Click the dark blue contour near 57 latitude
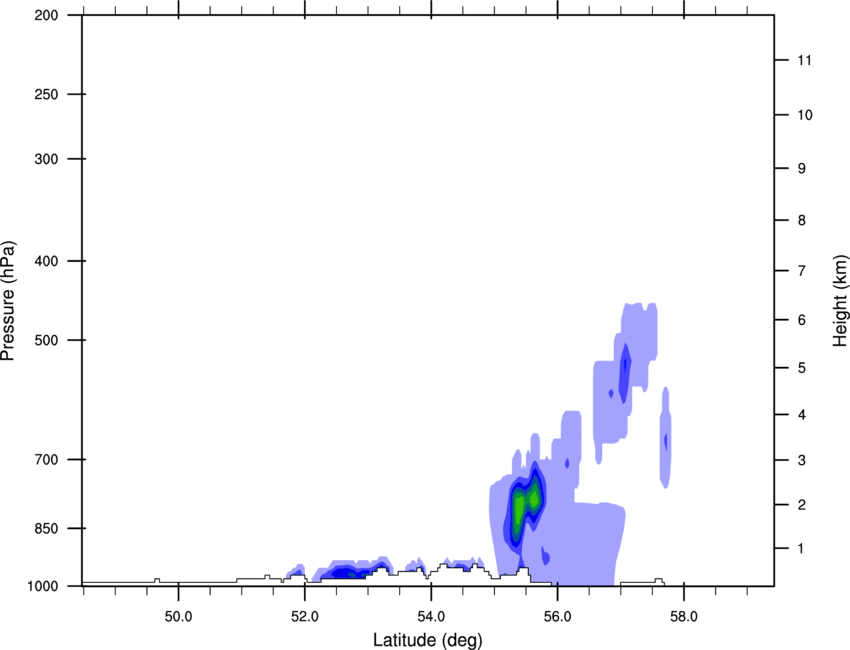The image size is (850, 650). [x=624, y=373]
